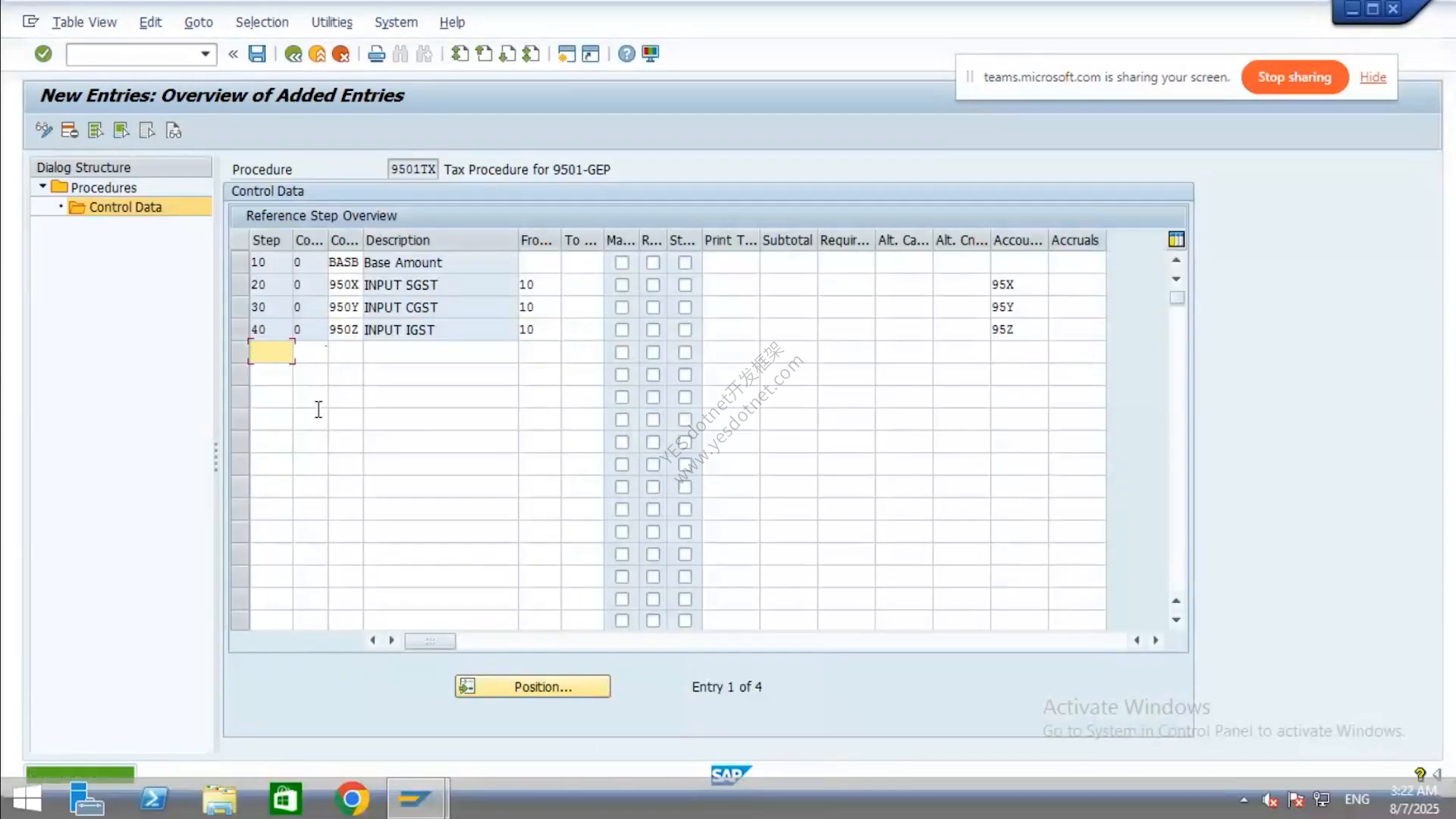1456x819 pixels.
Task: Click the Position... button
Action: point(532,686)
